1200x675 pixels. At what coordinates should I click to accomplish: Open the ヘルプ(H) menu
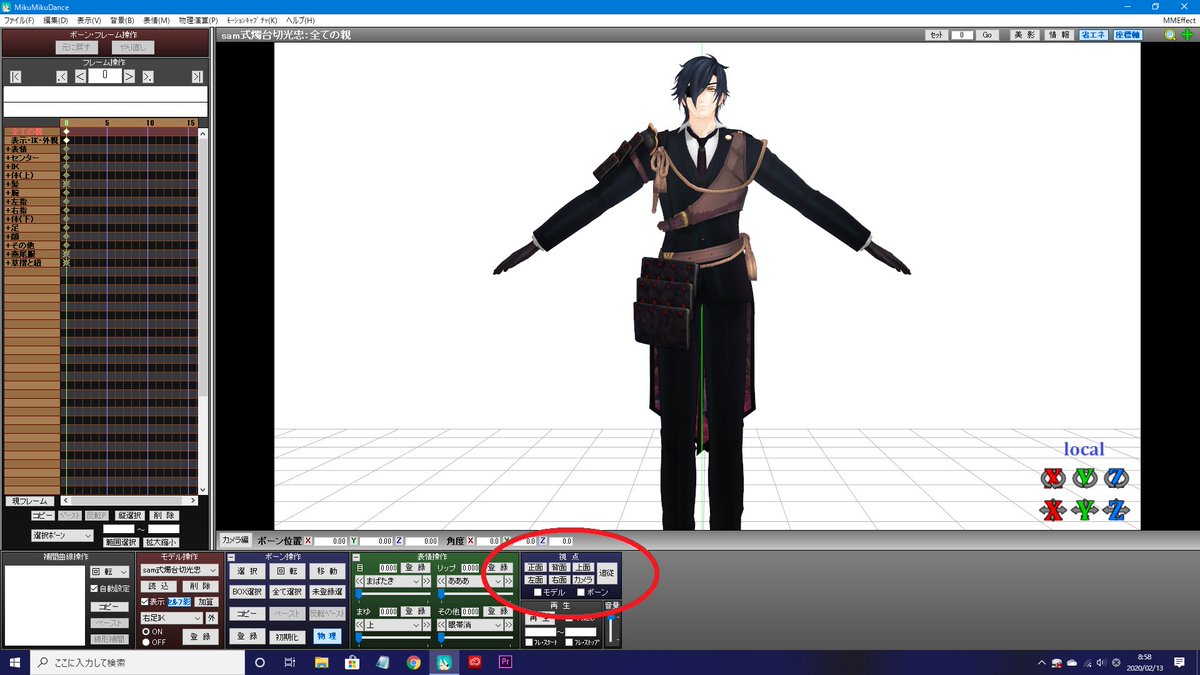(x=300, y=20)
